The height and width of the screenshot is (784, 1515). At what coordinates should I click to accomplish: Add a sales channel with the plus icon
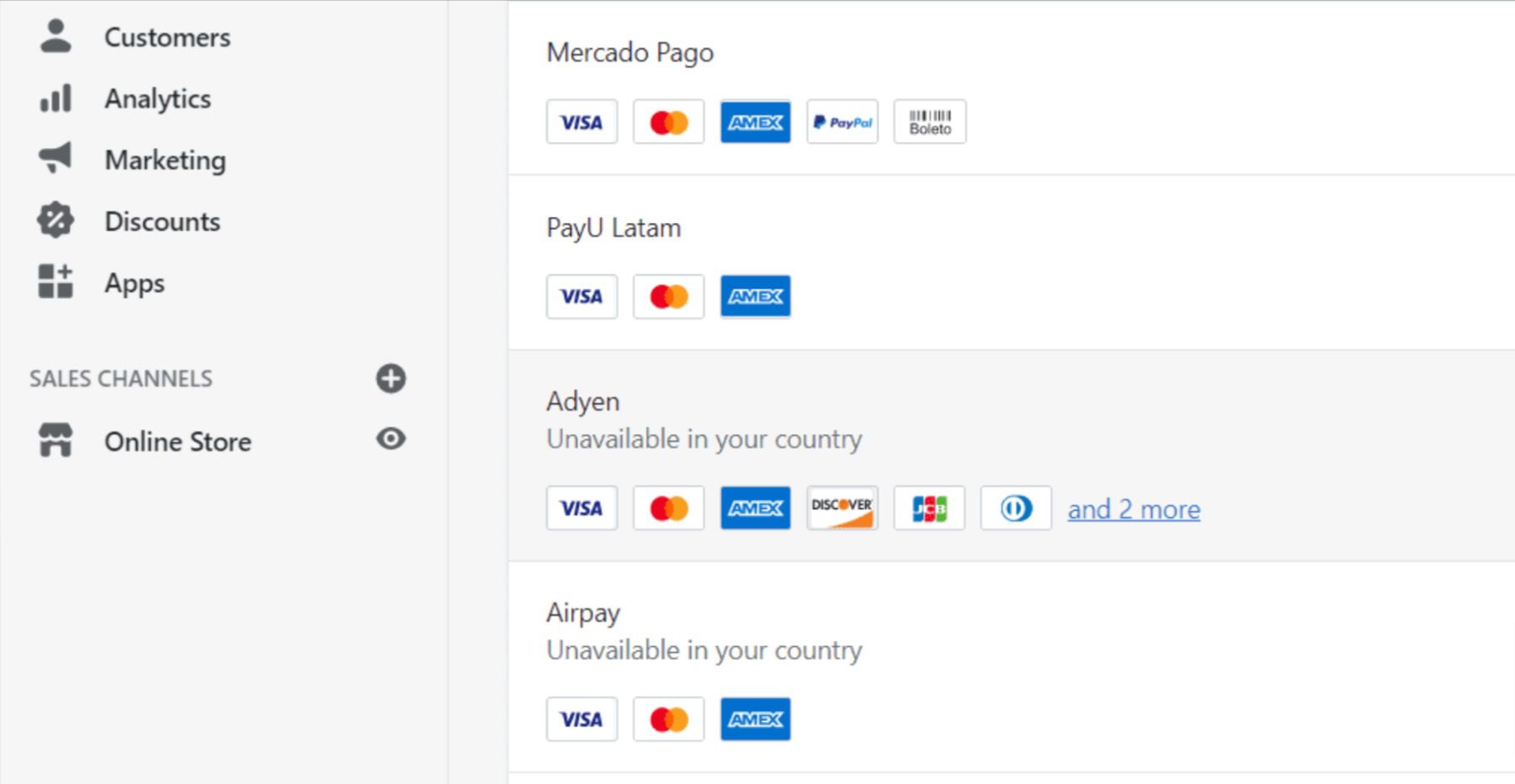coord(389,379)
